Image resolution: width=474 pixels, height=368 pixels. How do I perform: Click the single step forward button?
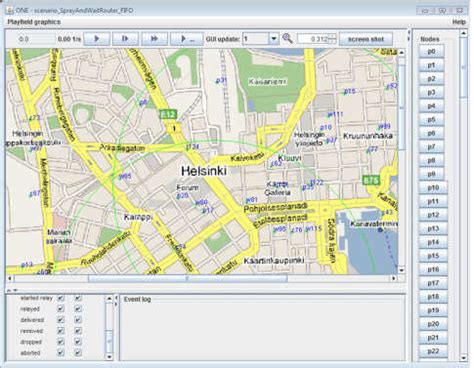(x=125, y=39)
